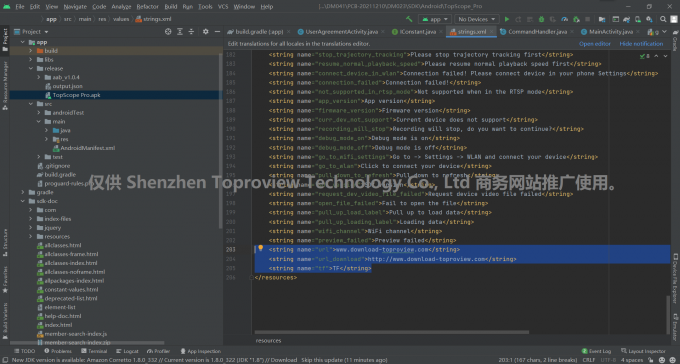
Task: Open the Event Log tool window
Action: tap(596, 351)
